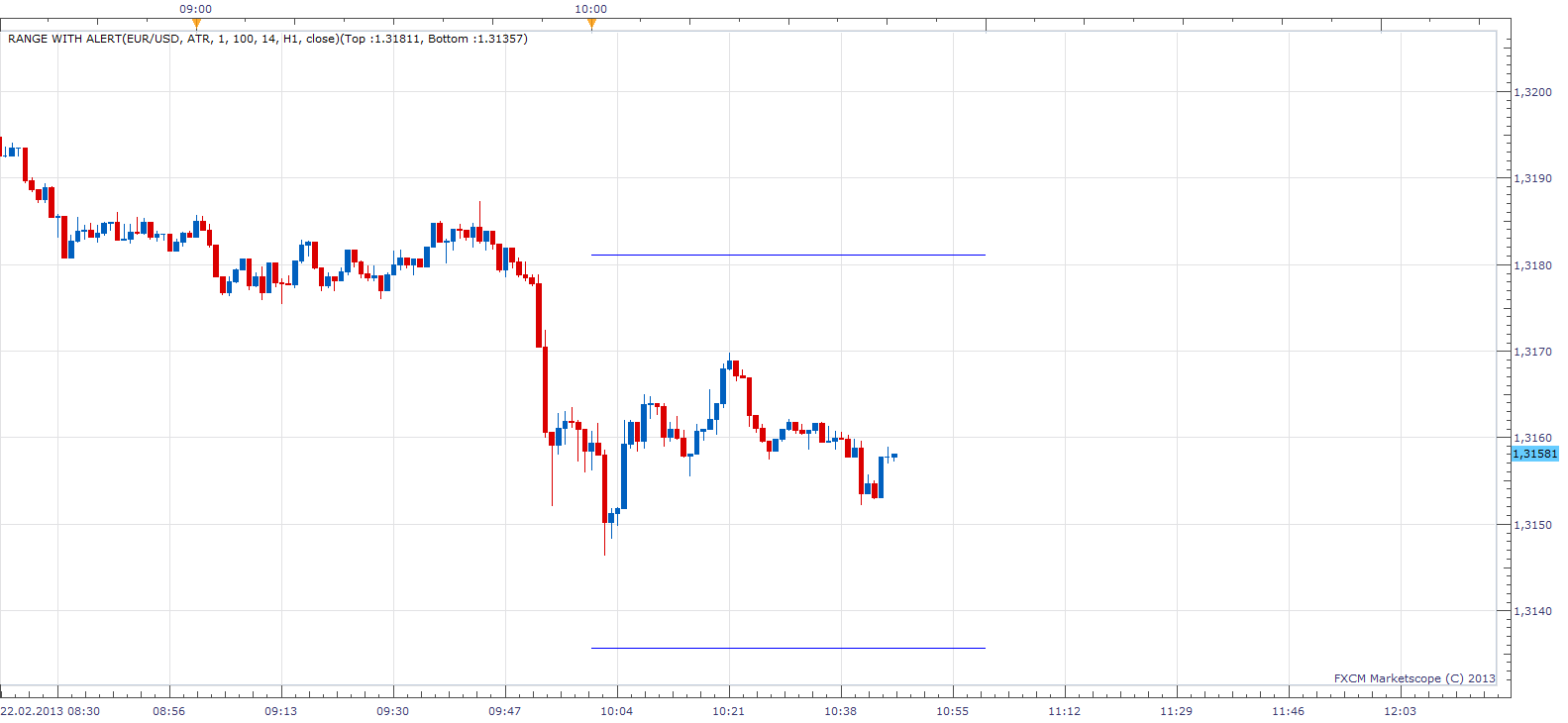Click the 1,3140 price axis label

[1532, 611]
